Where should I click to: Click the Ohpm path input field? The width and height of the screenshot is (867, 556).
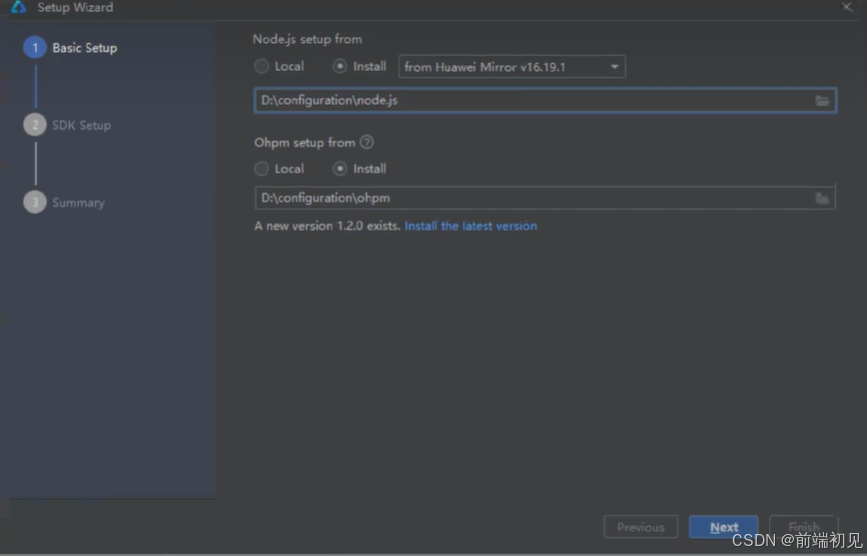tap(545, 198)
